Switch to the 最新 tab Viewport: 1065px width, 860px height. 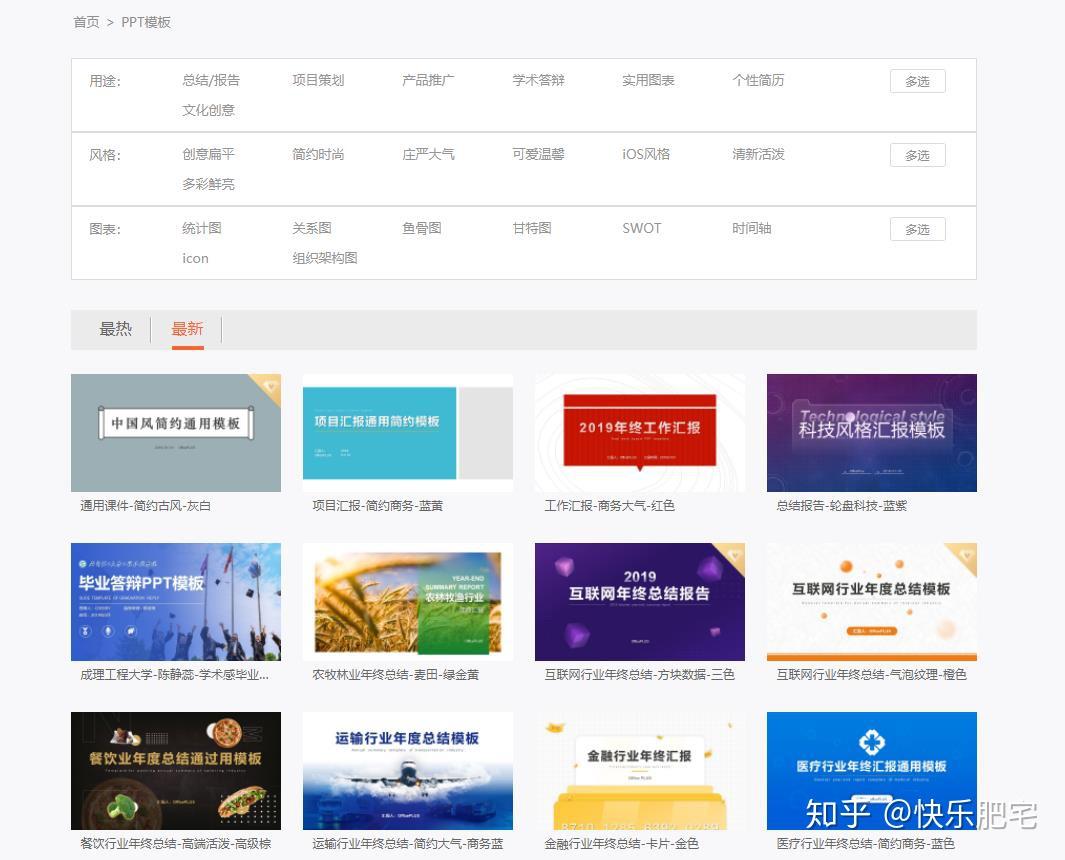(x=188, y=328)
